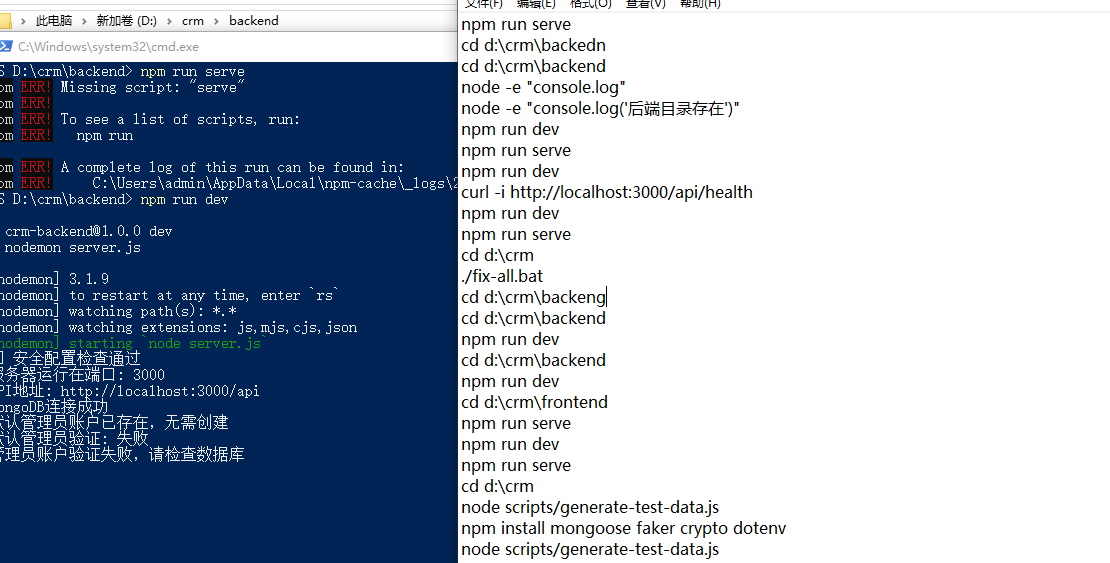
Task: Click the 'http://localhost:3000/api' address in terminal
Action: [160, 391]
